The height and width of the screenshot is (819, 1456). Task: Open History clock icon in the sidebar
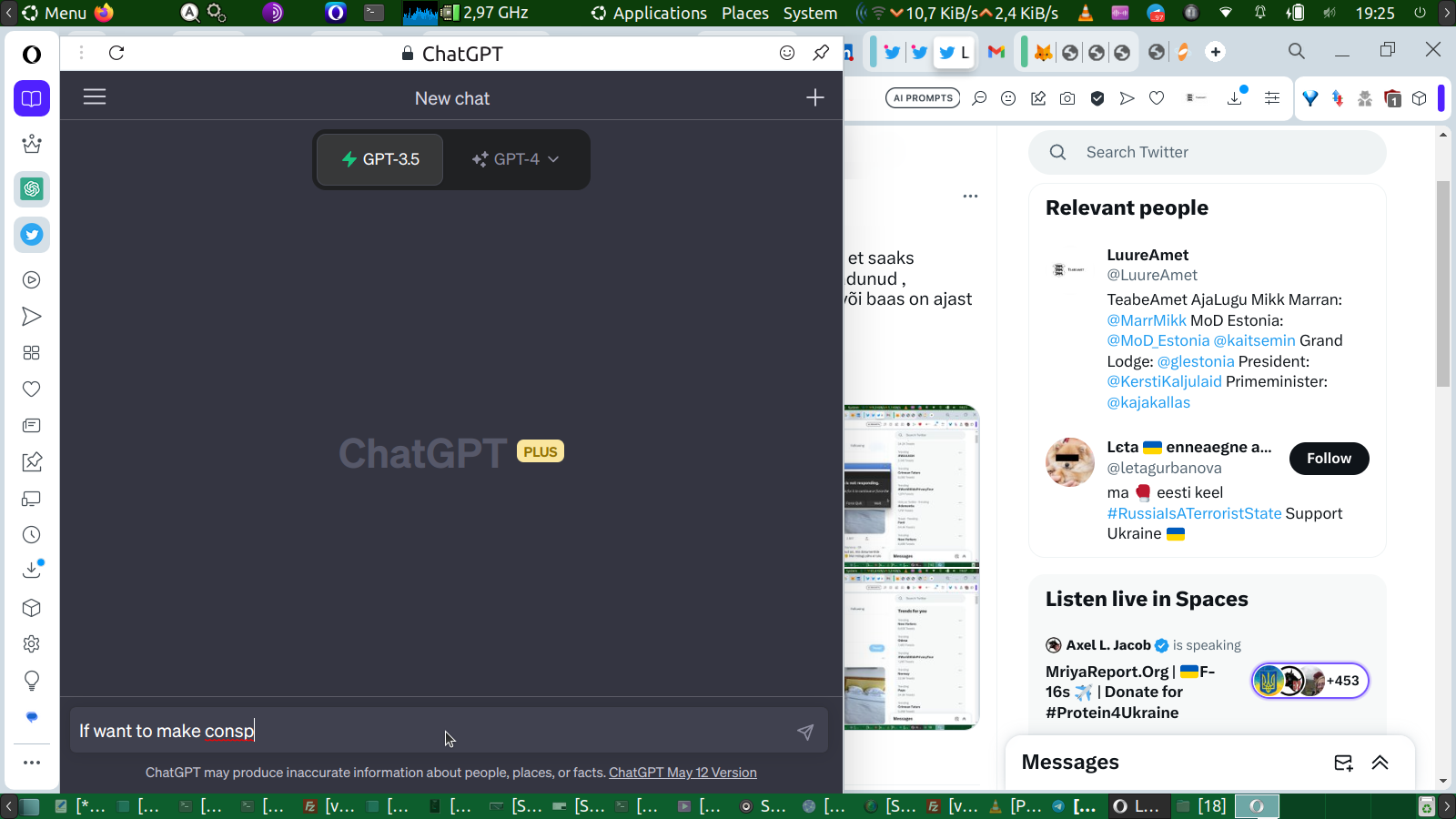tap(32, 535)
